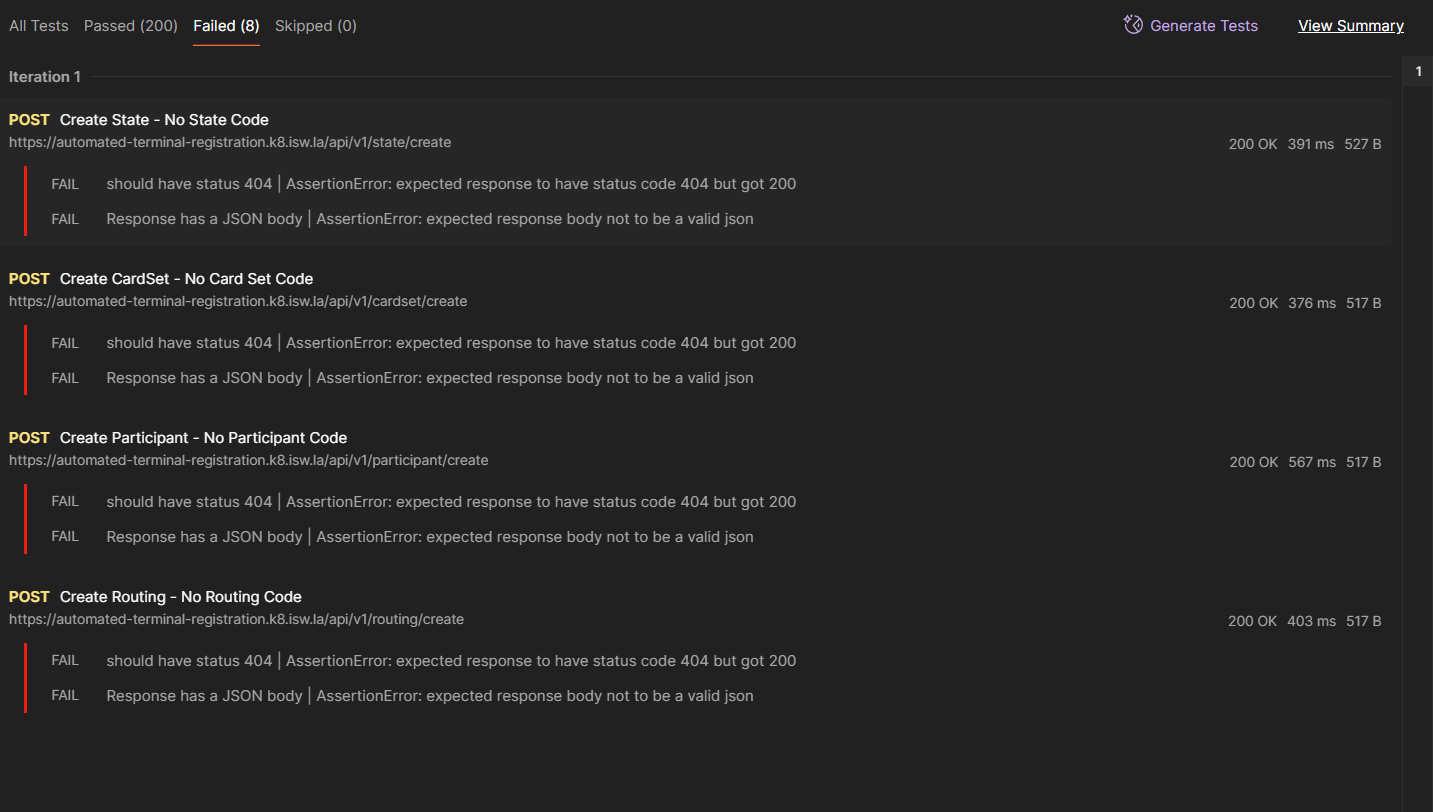Screen dimensions: 1433x812
Task: Select the JSON body failure under Create CardSet
Action: click(430, 378)
